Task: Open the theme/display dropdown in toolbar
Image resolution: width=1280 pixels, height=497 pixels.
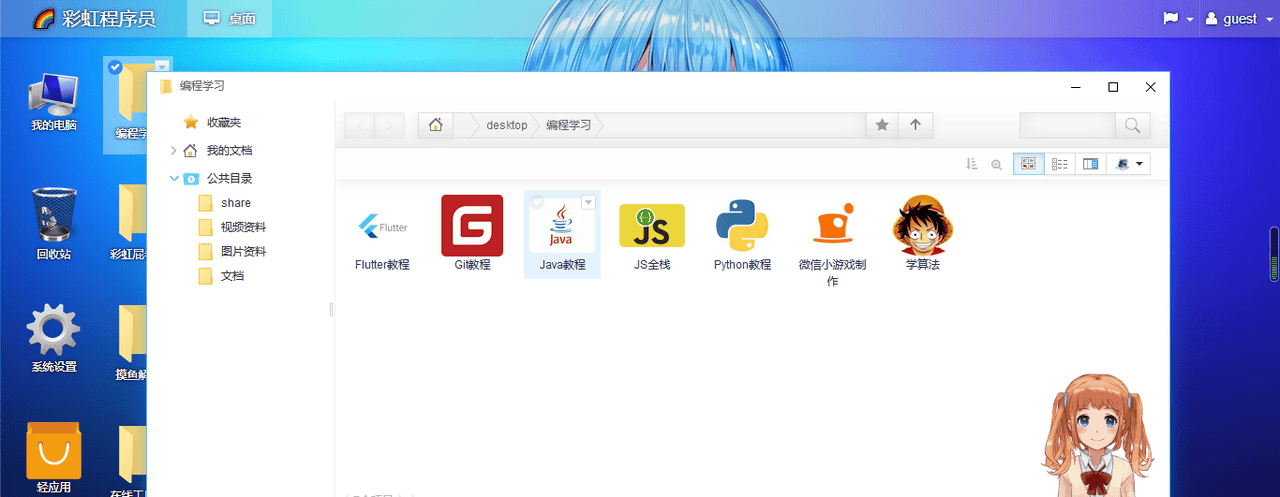Action: pyautogui.click(x=1129, y=164)
